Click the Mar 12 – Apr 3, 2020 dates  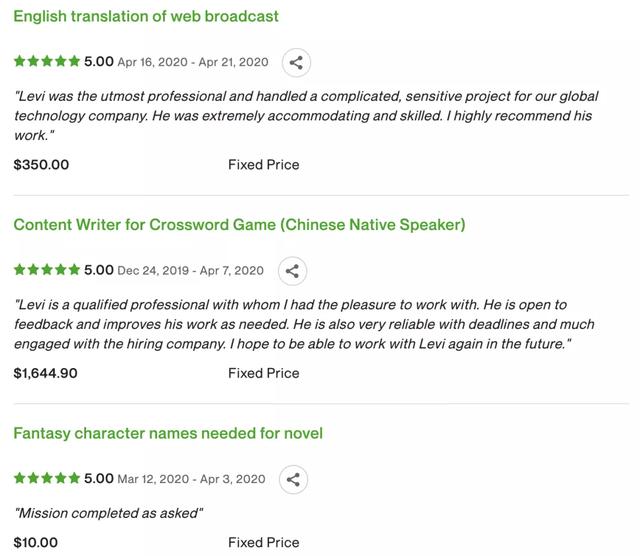point(191,479)
